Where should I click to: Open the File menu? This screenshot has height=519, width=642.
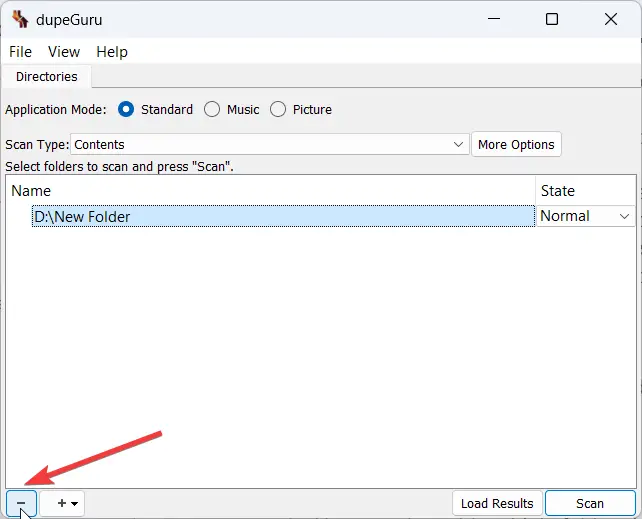pyautogui.click(x=20, y=52)
